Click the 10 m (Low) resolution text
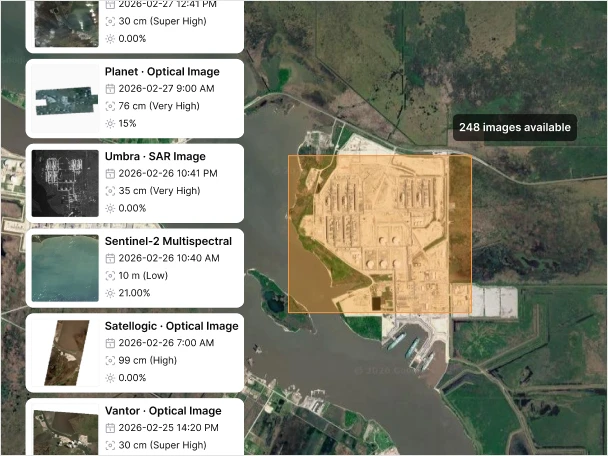 143,276
